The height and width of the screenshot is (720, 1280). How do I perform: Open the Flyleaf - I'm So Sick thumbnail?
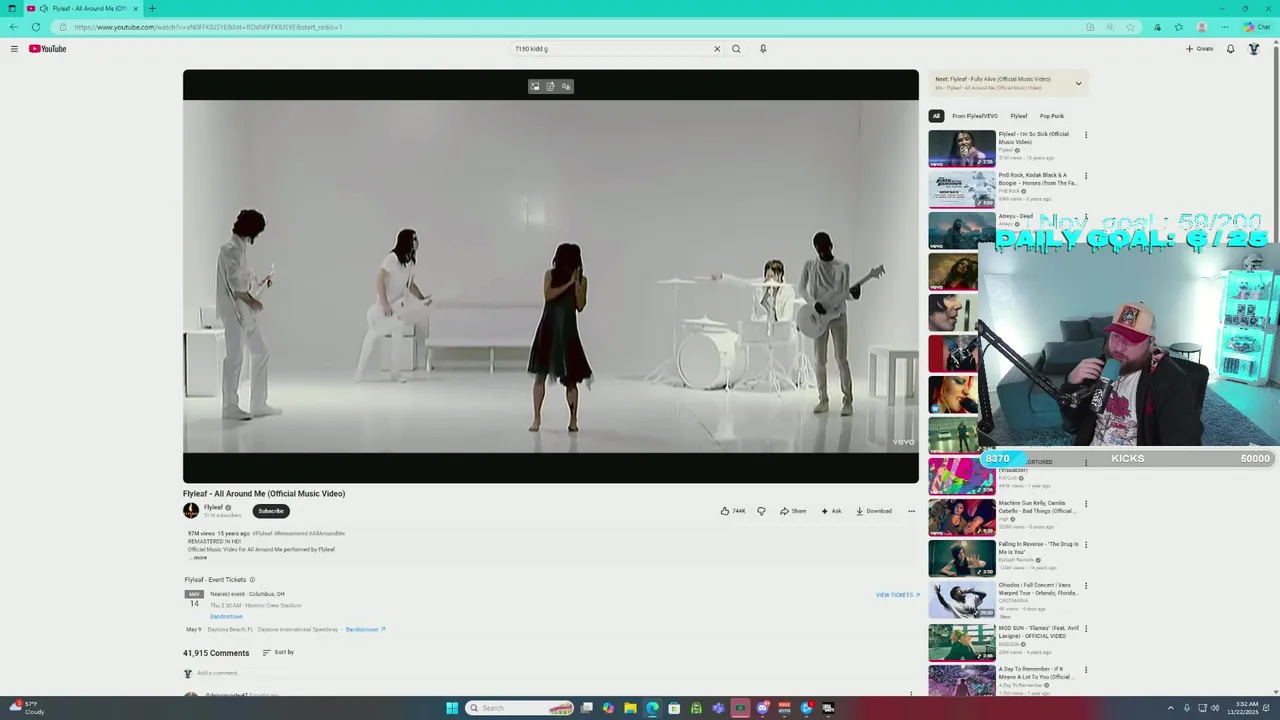click(x=962, y=148)
